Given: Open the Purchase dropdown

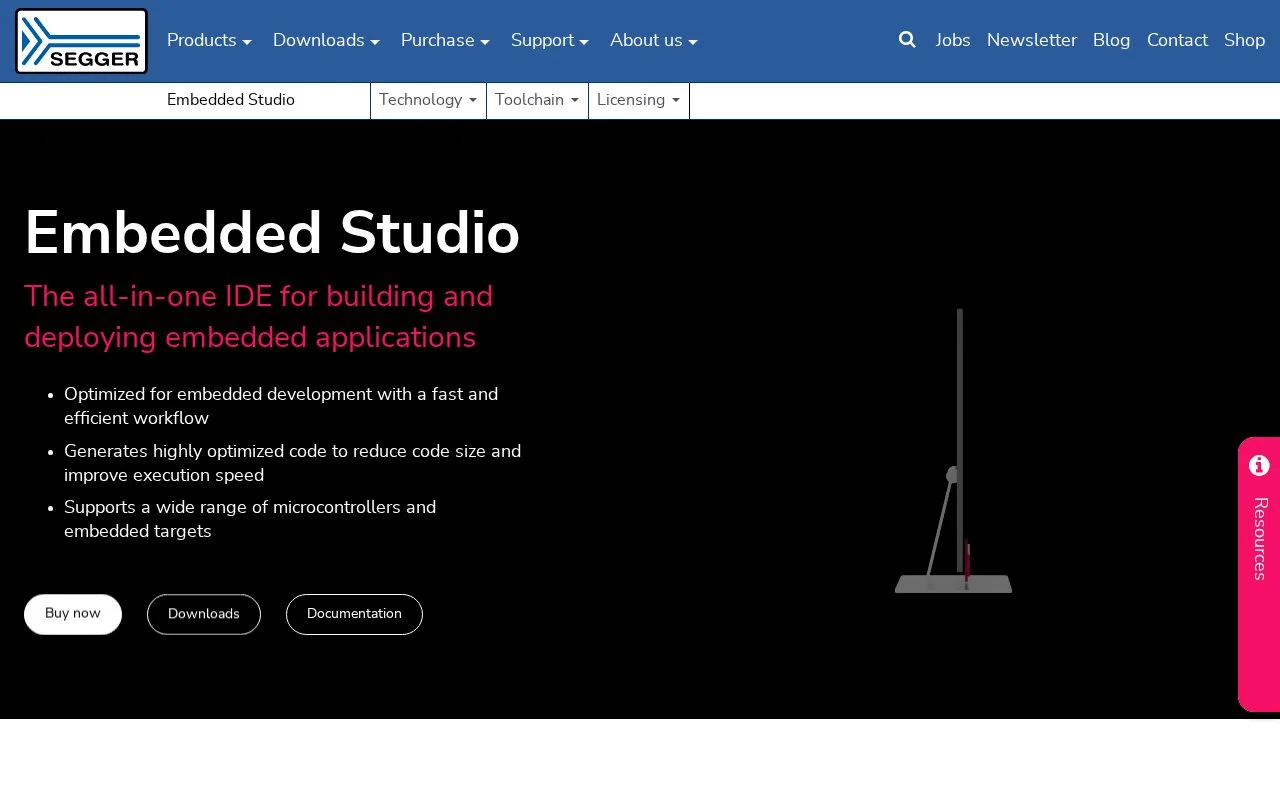Looking at the screenshot, I should coord(445,40).
